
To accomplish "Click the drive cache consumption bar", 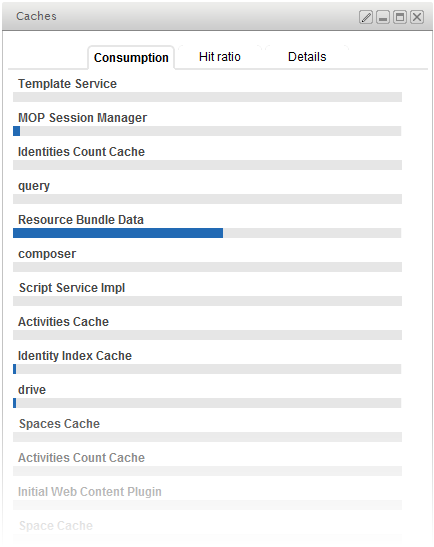I will pyautogui.click(x=207, y=403).
